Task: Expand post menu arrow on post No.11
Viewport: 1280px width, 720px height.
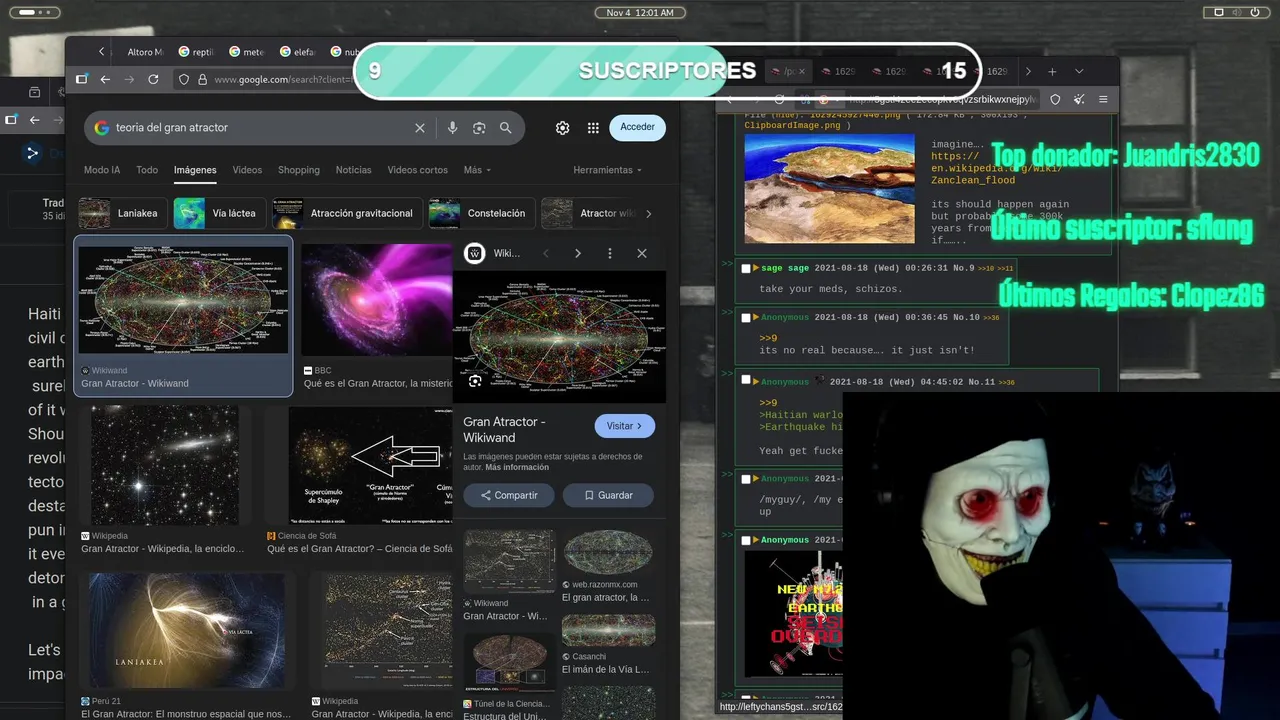Action: click(756, 382)
